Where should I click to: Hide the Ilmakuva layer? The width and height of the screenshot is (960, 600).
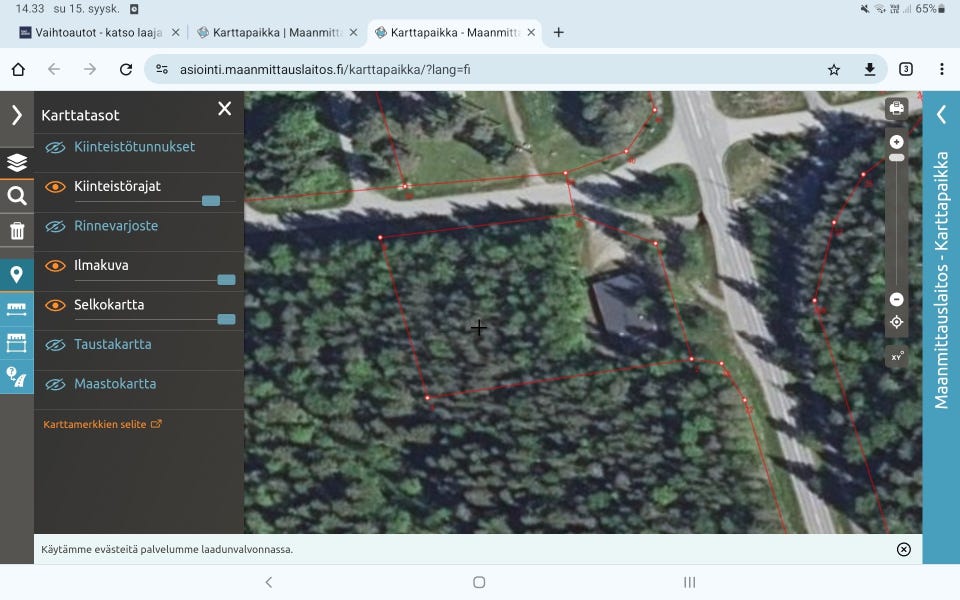(55, 266)
